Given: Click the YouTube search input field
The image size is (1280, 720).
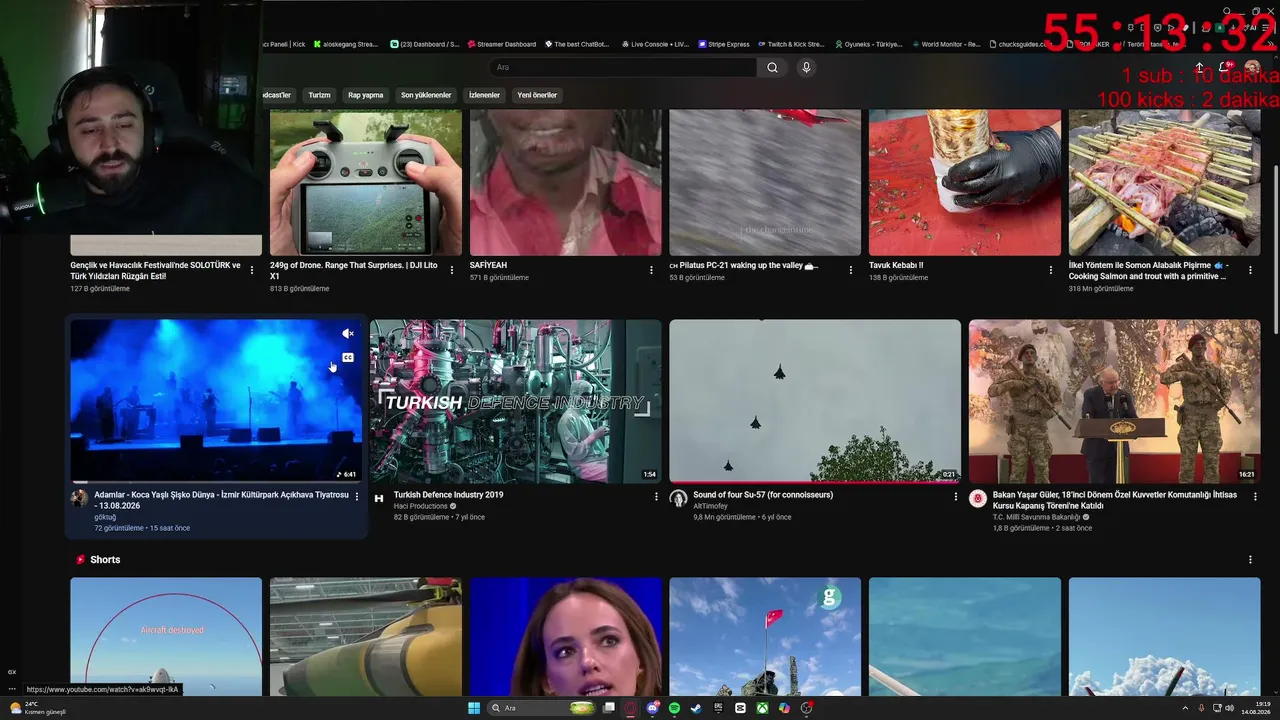Looking at the screenshot, I should [623, 67].
